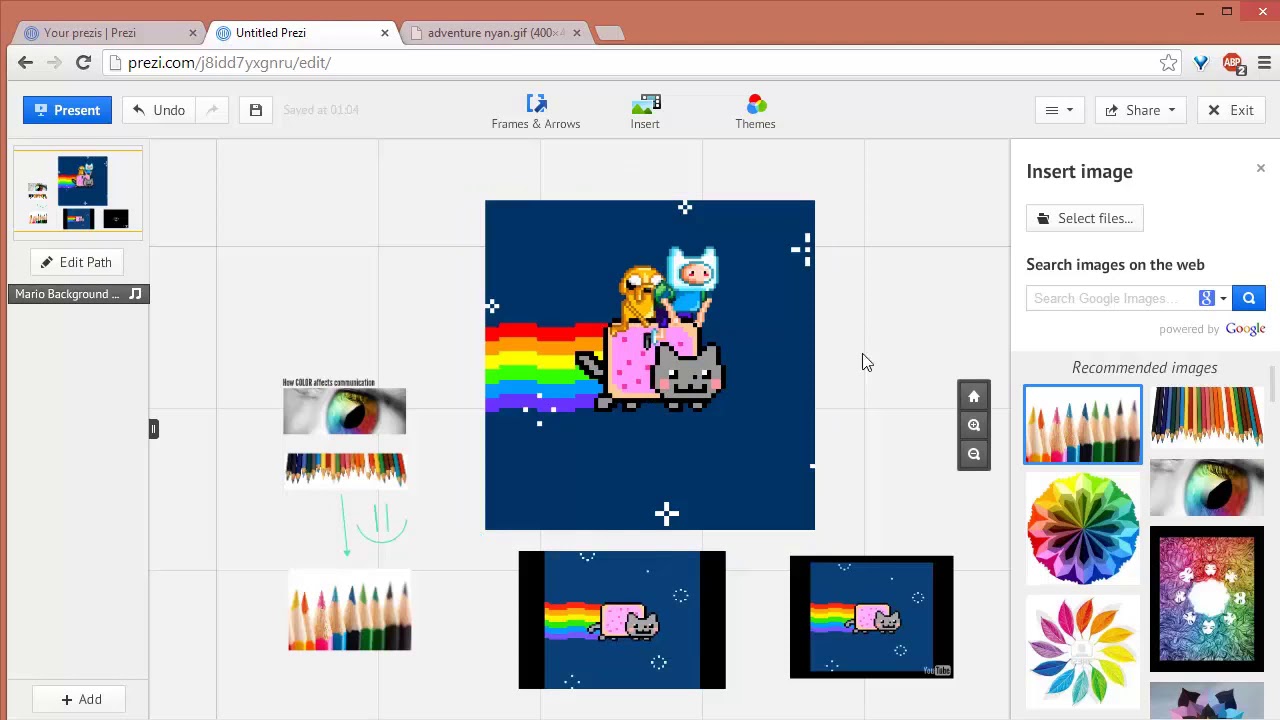Close the Untitled Prezi tab
Image resolution: width=1280 pixels, height=720 pixels.
(x=384, y=33)
